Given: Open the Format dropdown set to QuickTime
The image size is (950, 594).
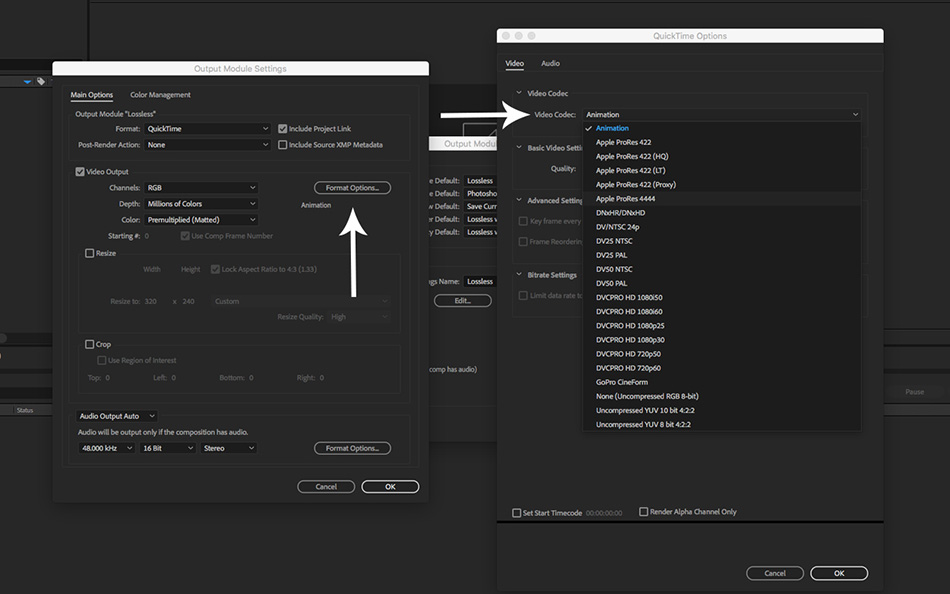Looking at the screenshot, I should [208, 129].
